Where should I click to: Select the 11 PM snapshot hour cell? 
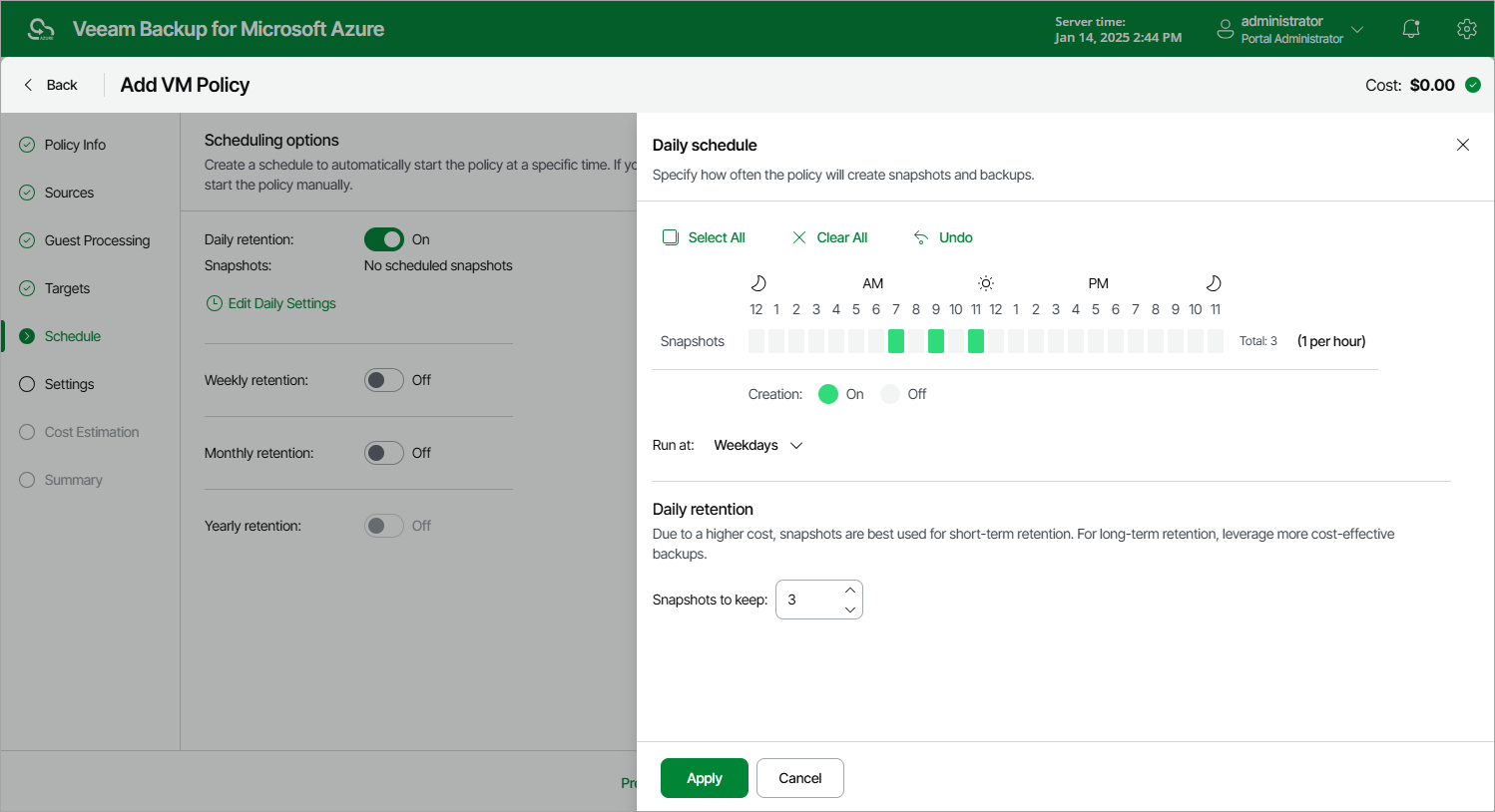(x=1216, y=341)
